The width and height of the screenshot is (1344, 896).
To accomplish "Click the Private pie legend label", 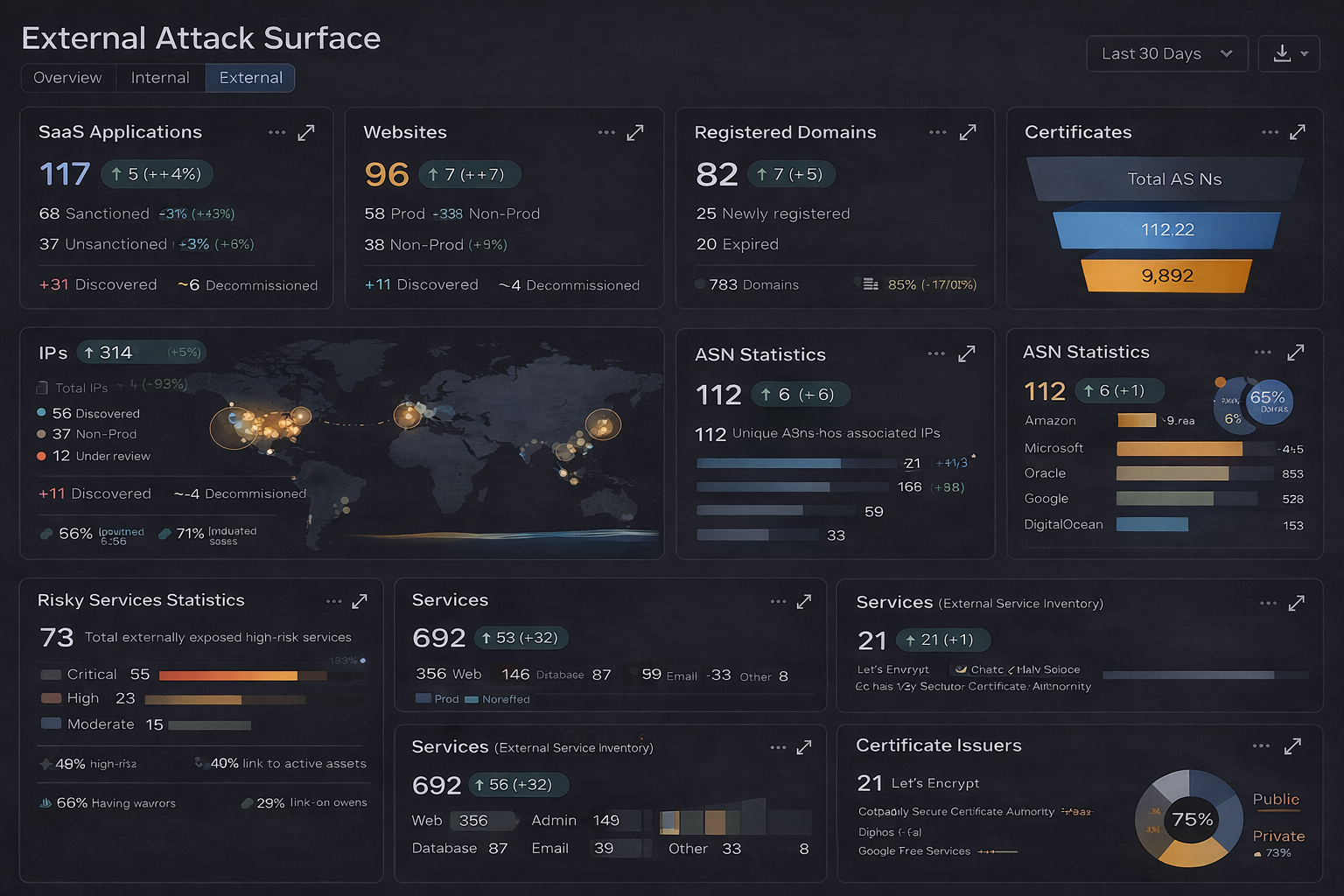I will tap(1278, 836).
